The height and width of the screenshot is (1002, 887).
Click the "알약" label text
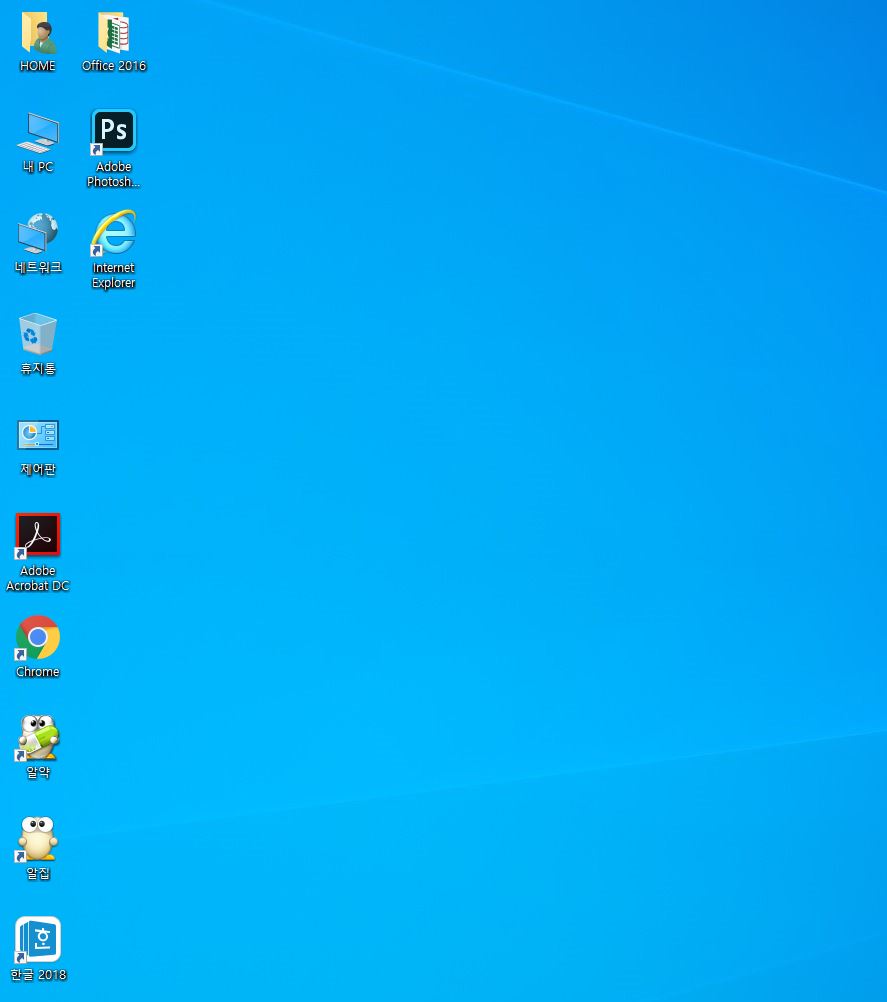coord(38,773)
